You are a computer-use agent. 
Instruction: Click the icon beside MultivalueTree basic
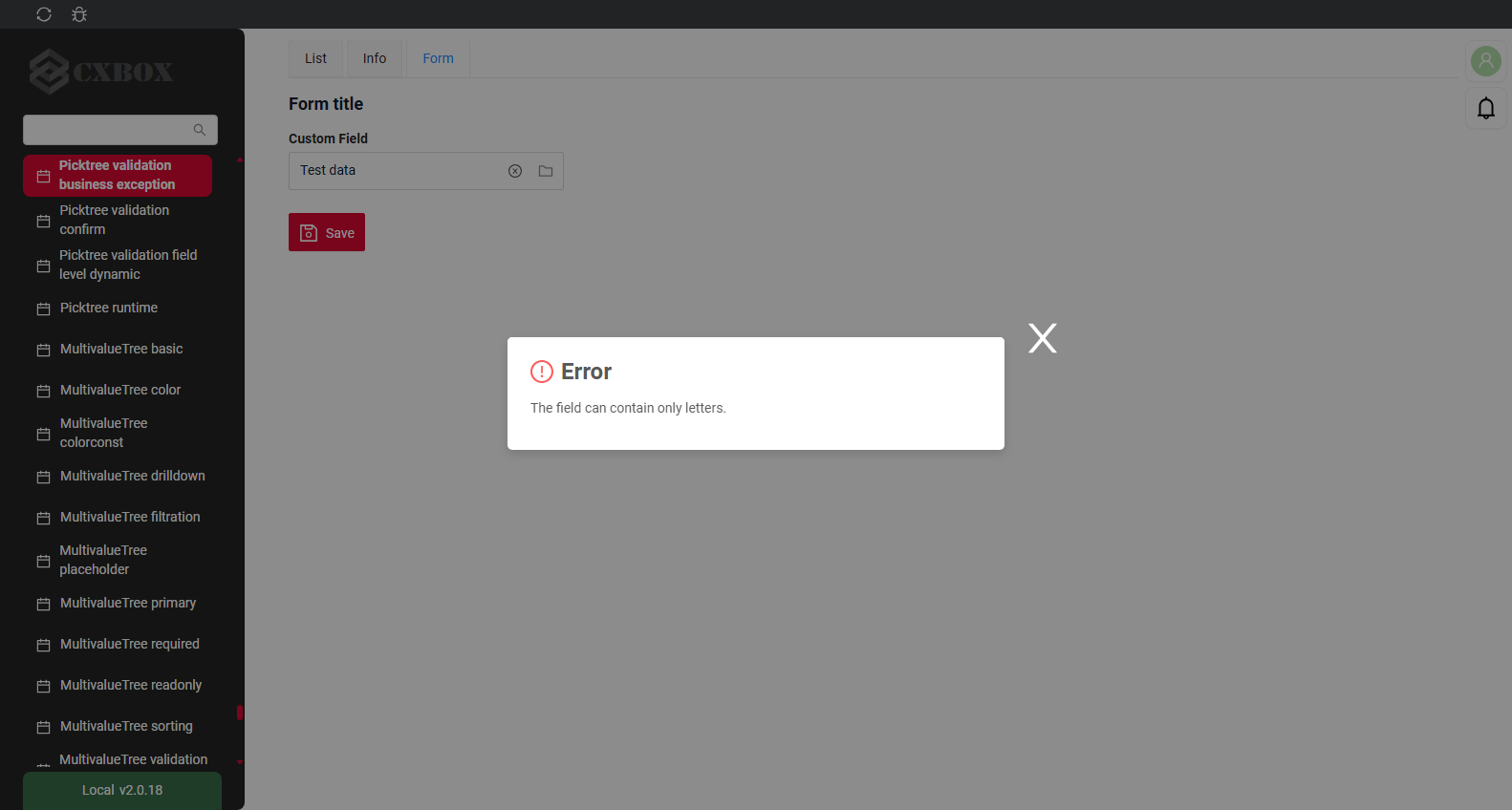click(x=43, y=350)
